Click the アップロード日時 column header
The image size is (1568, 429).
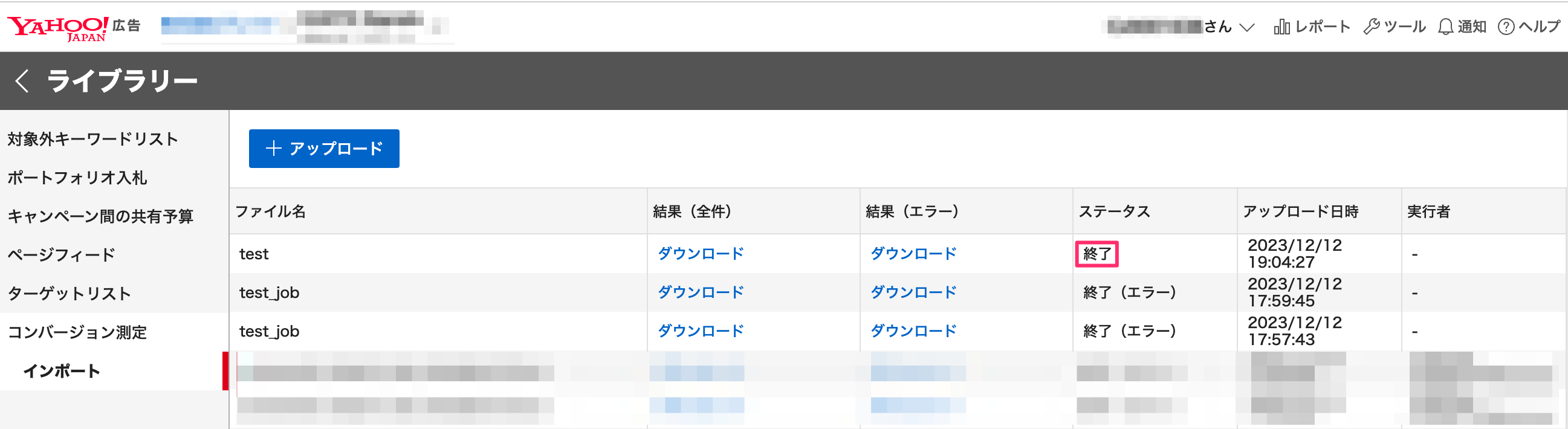click(1301, 211)
